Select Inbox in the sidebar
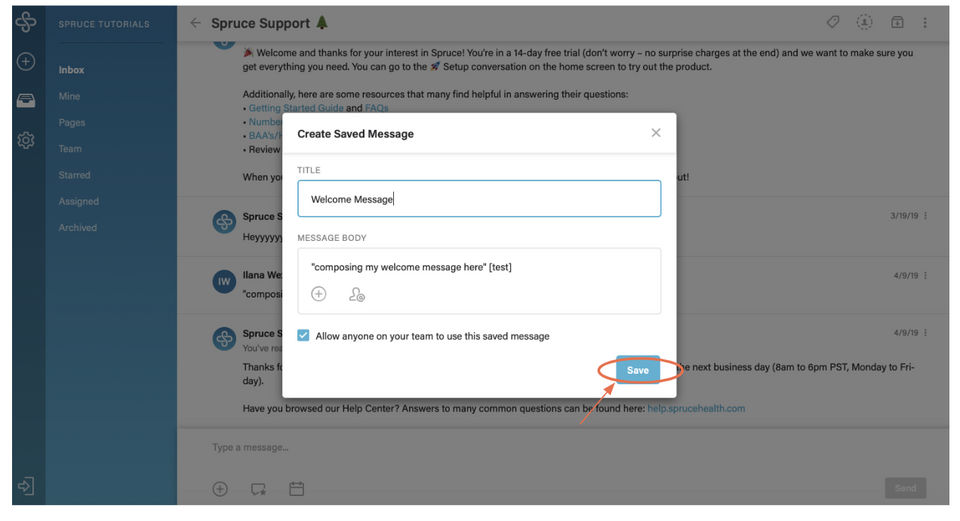Viewport: 960px width, 521px height. pyautogui.click(x=71, y=70)
